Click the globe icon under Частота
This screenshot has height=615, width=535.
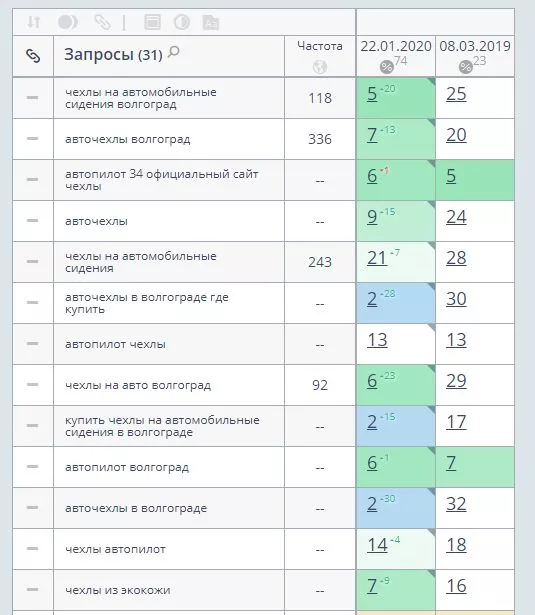point(320,67)
